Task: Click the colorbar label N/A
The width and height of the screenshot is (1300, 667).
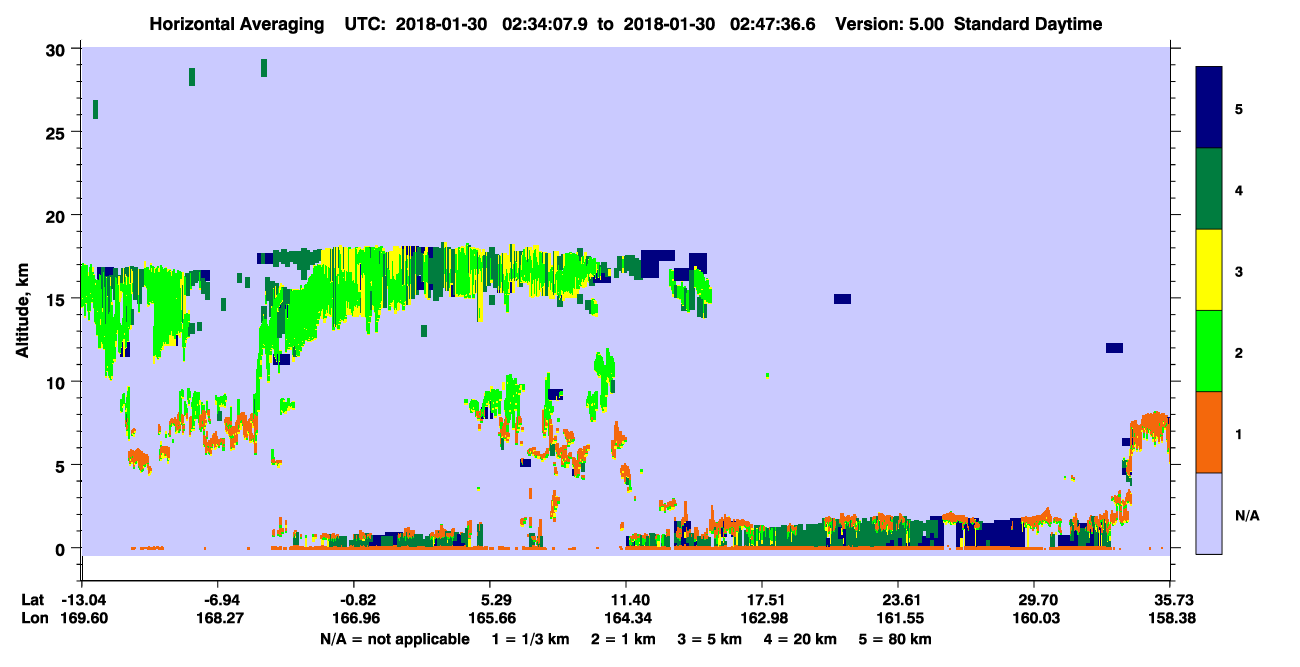Action: pyautogui.click(x=1246, y=515)
